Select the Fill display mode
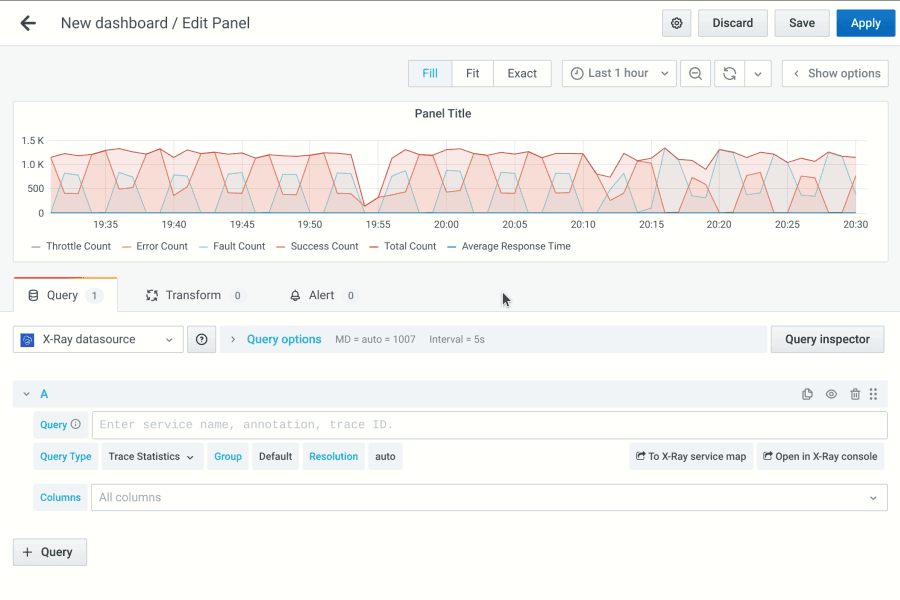This screenshot has width=900, height=600. coord(429,73)
